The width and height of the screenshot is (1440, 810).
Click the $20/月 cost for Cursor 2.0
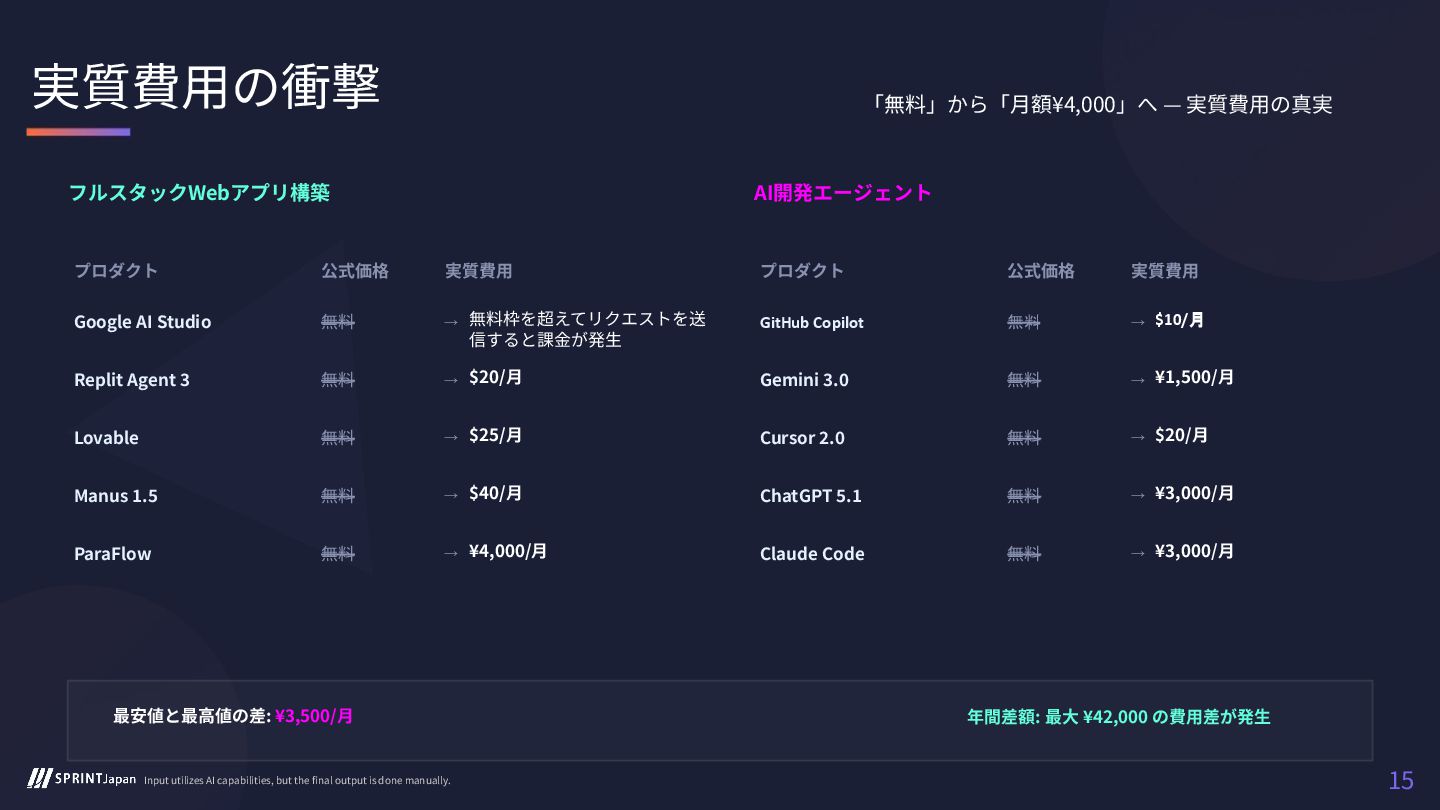click(x=1181, y=435)
